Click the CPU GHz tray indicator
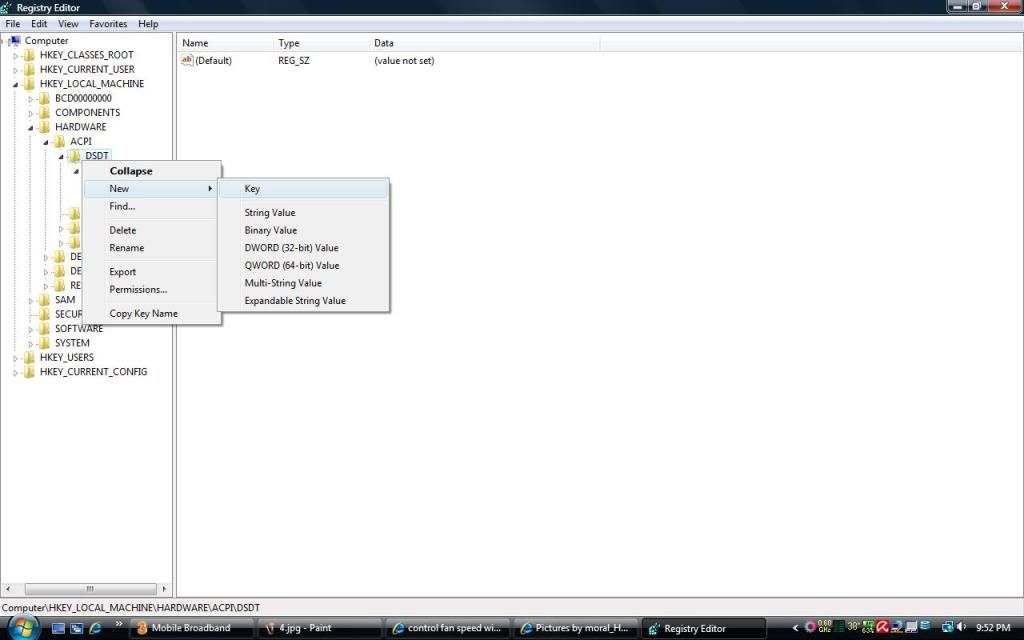Image resolution: width=1024 pixels, height=640 pixels. coord(824,627)
